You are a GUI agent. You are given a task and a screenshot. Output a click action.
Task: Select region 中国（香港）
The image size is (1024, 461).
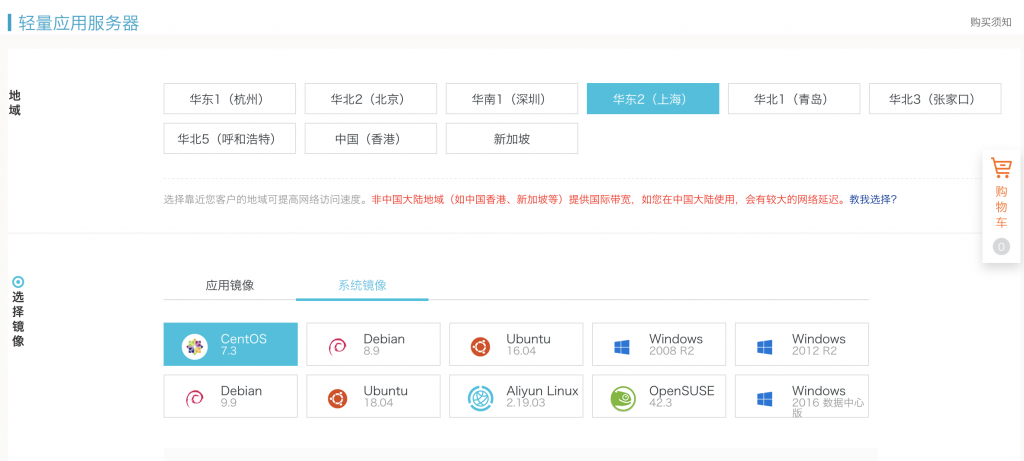coord(371,138)
